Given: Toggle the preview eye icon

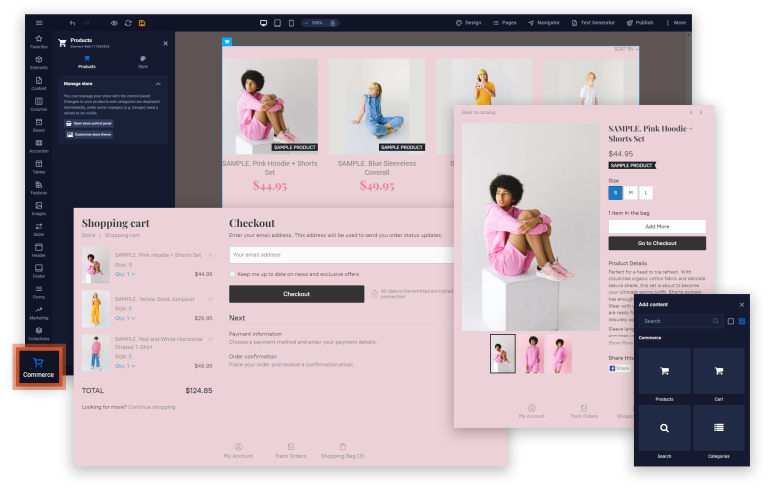Looking at the screenshot, I should tap(113, 22).
